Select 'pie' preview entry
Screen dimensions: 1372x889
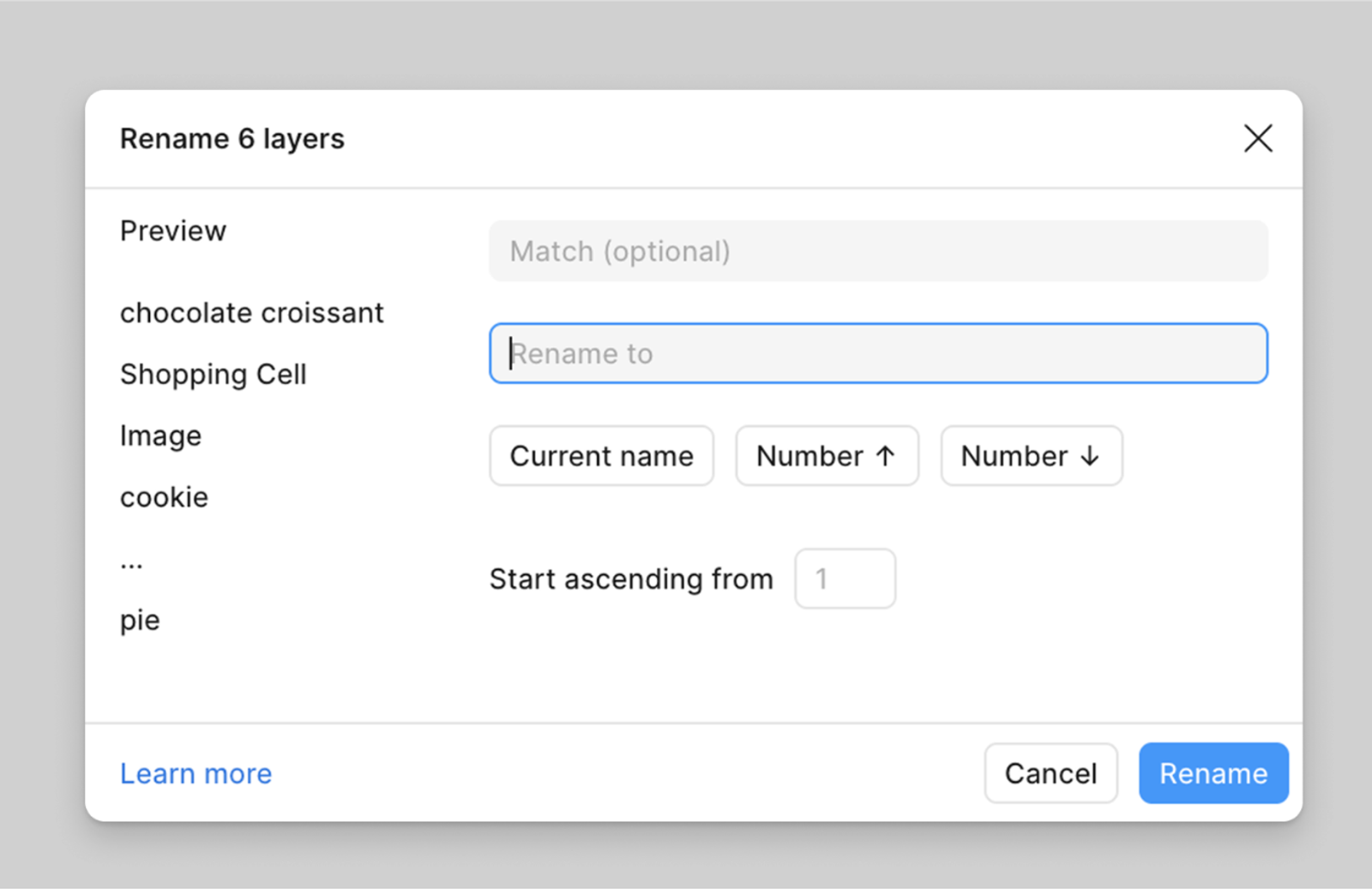coord(140,621)
